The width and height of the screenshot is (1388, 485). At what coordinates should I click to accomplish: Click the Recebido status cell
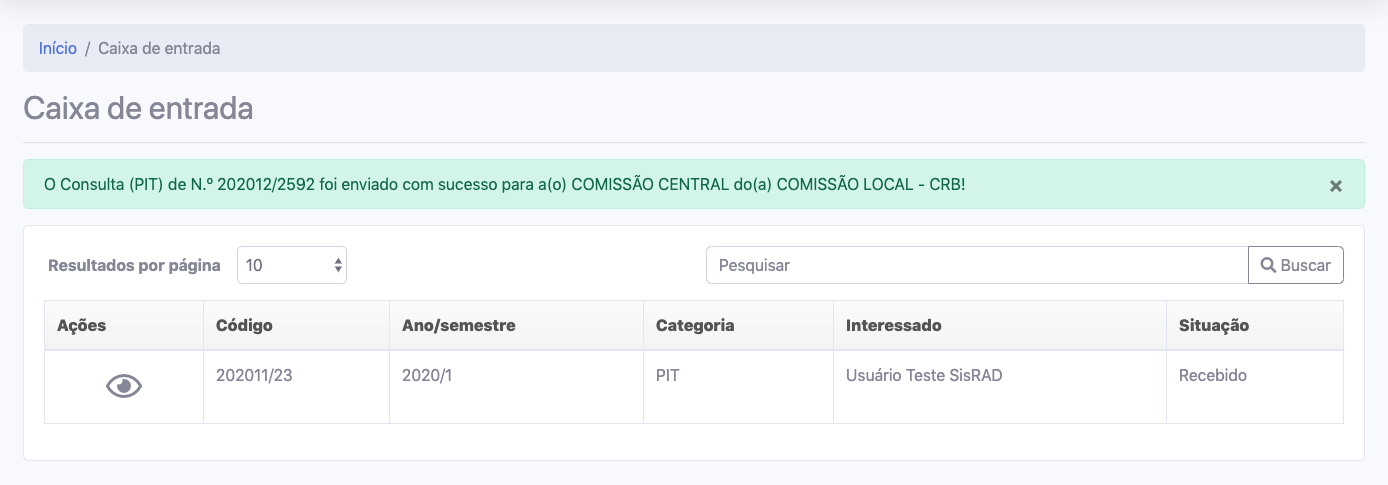pos(1213,376)
